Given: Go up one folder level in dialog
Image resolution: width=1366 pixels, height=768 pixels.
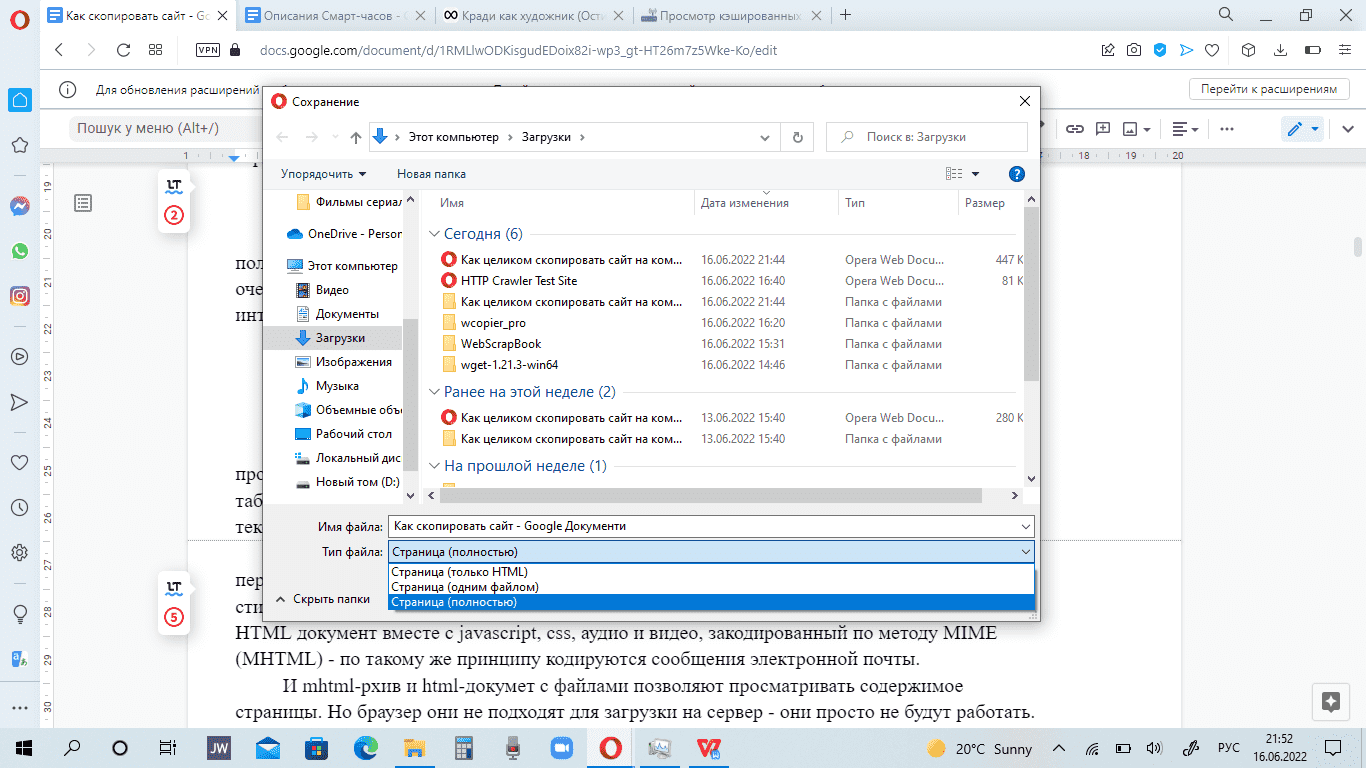Looking at the screenshot, I should pos(355,137).
